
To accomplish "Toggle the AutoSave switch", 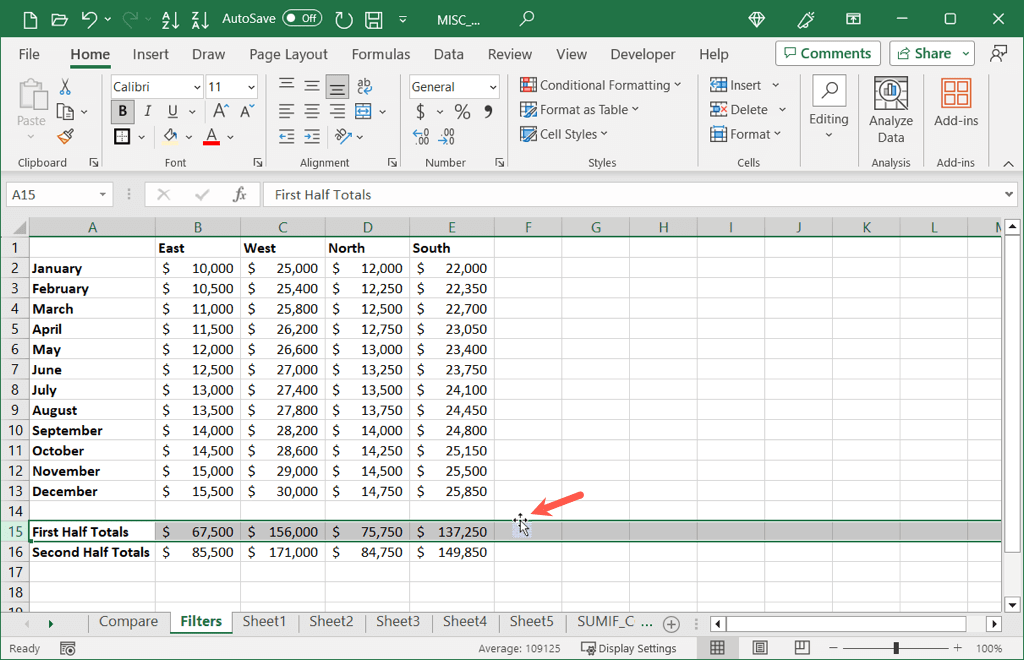I will pyautogui.click(x=302, y=18).
